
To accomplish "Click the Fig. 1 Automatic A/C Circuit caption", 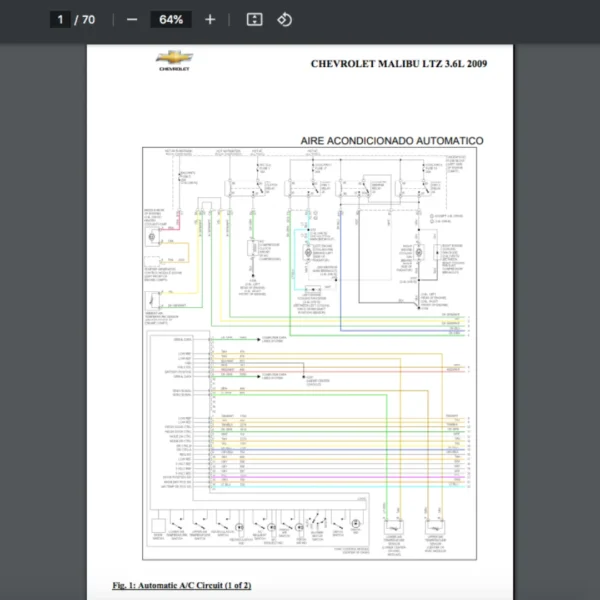I will [181, 584].
